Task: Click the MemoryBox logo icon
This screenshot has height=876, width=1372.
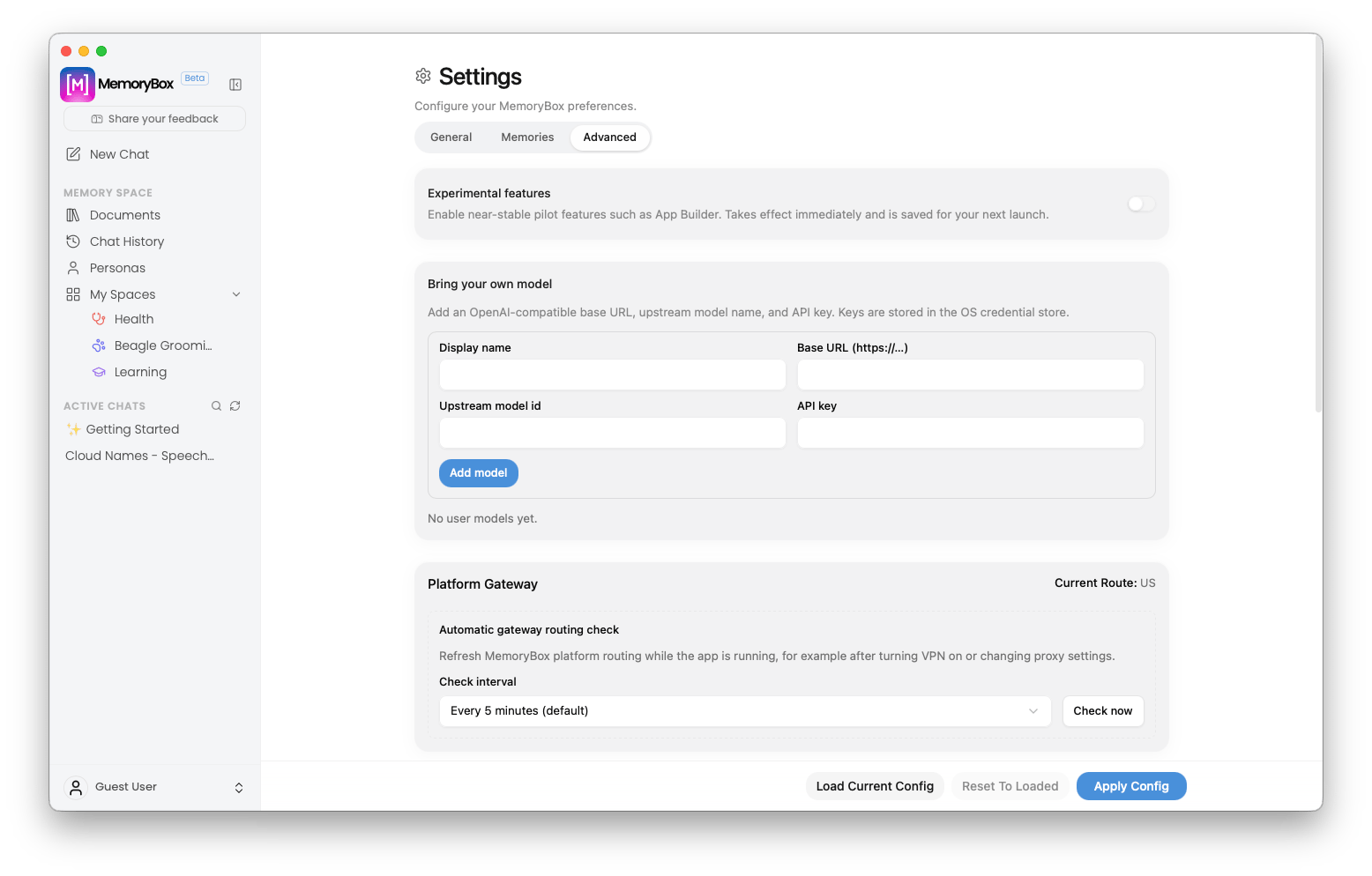Action: pos(78,85)
